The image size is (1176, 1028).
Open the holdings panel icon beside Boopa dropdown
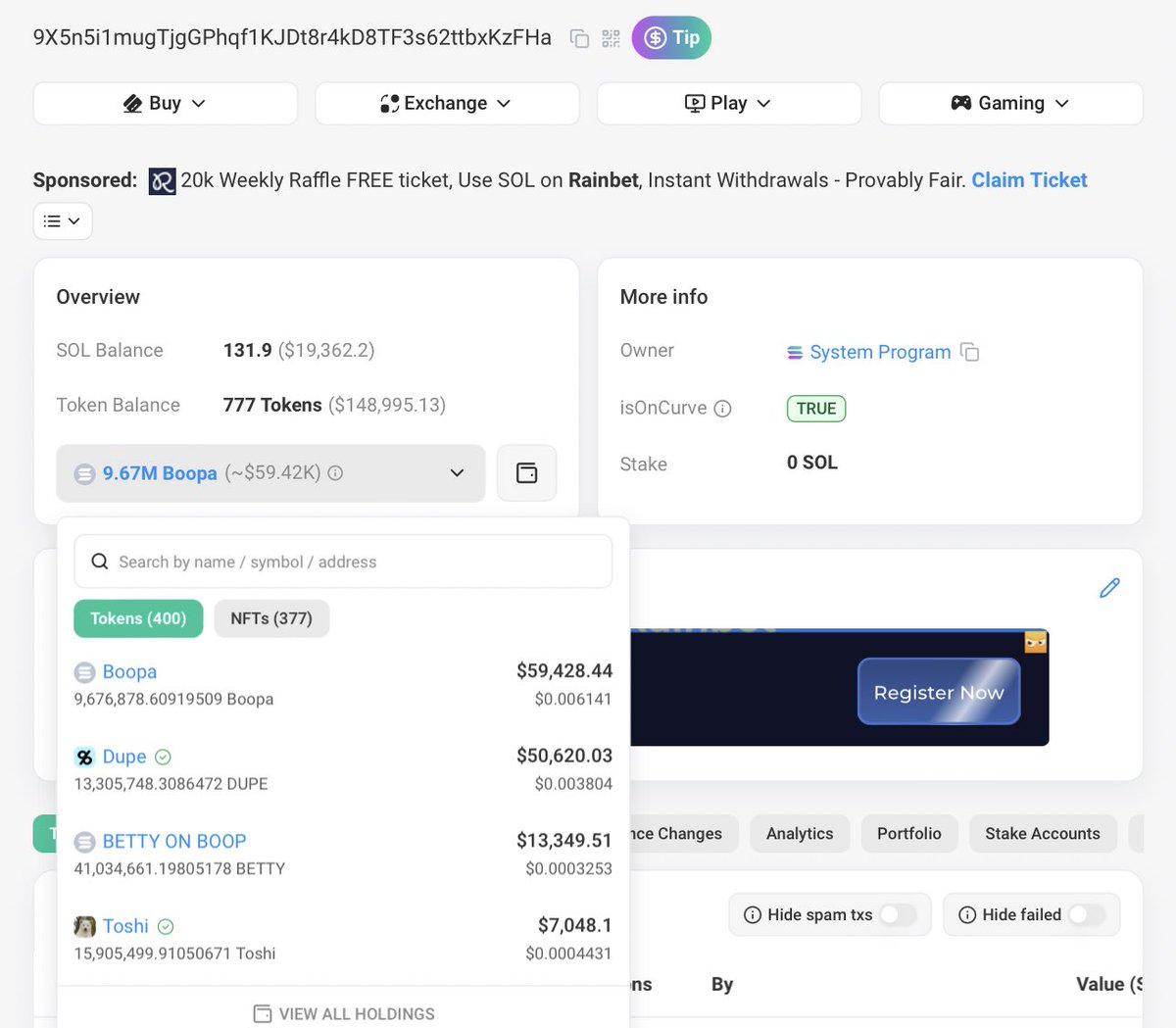coord(526,472)
